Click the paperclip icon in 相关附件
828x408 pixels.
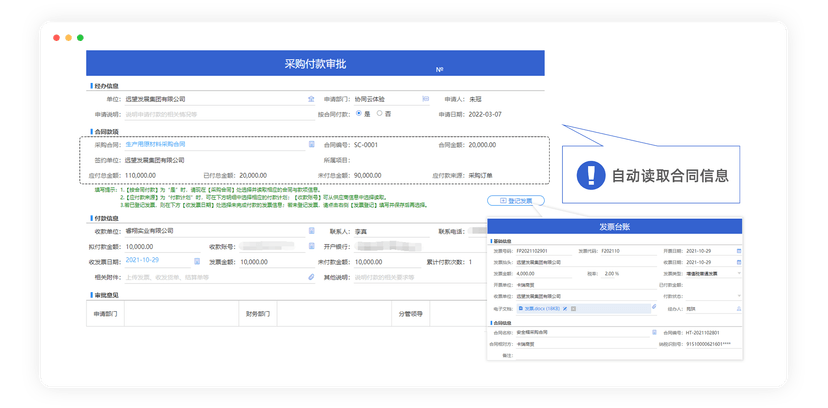pyautogui.click(x=311, y=276)
